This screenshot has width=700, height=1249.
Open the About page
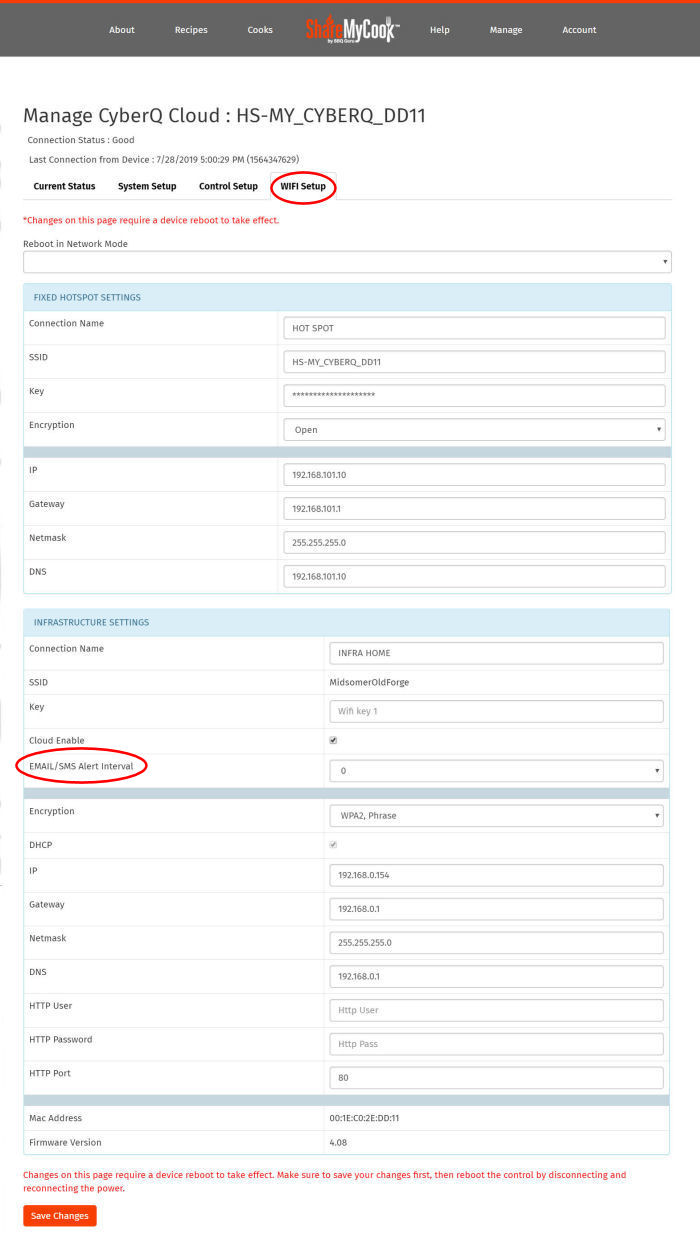(122, 30)
